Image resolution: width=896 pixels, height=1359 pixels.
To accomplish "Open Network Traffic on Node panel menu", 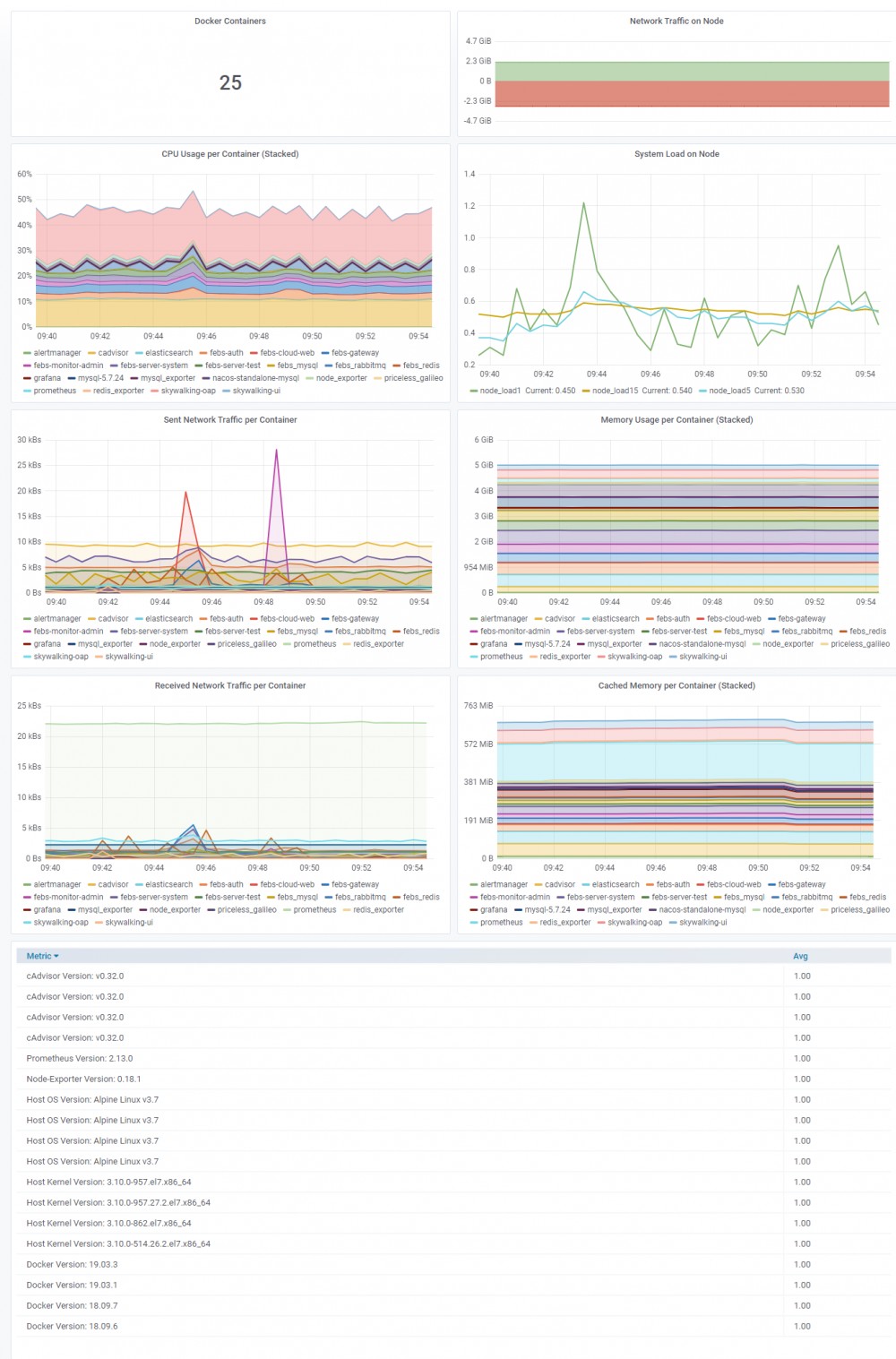I will (676, 22).
